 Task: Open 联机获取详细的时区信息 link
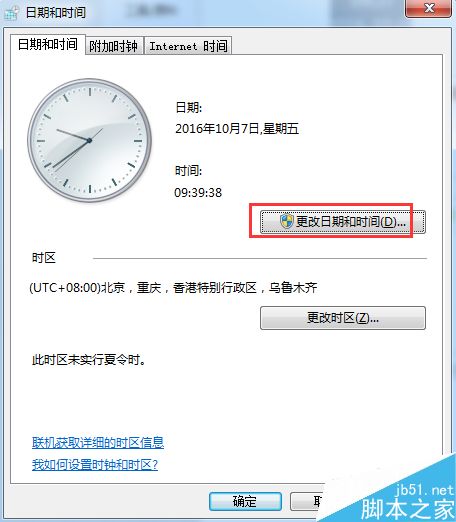[x=98, y=442]
